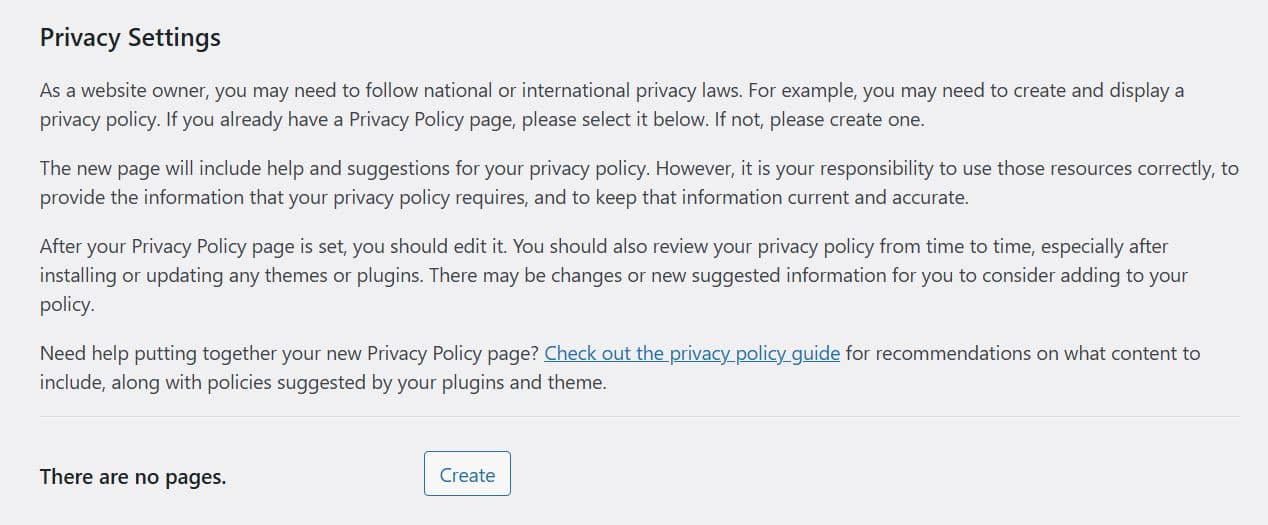Click the paragraph starting 'As a website owner'

612,105
